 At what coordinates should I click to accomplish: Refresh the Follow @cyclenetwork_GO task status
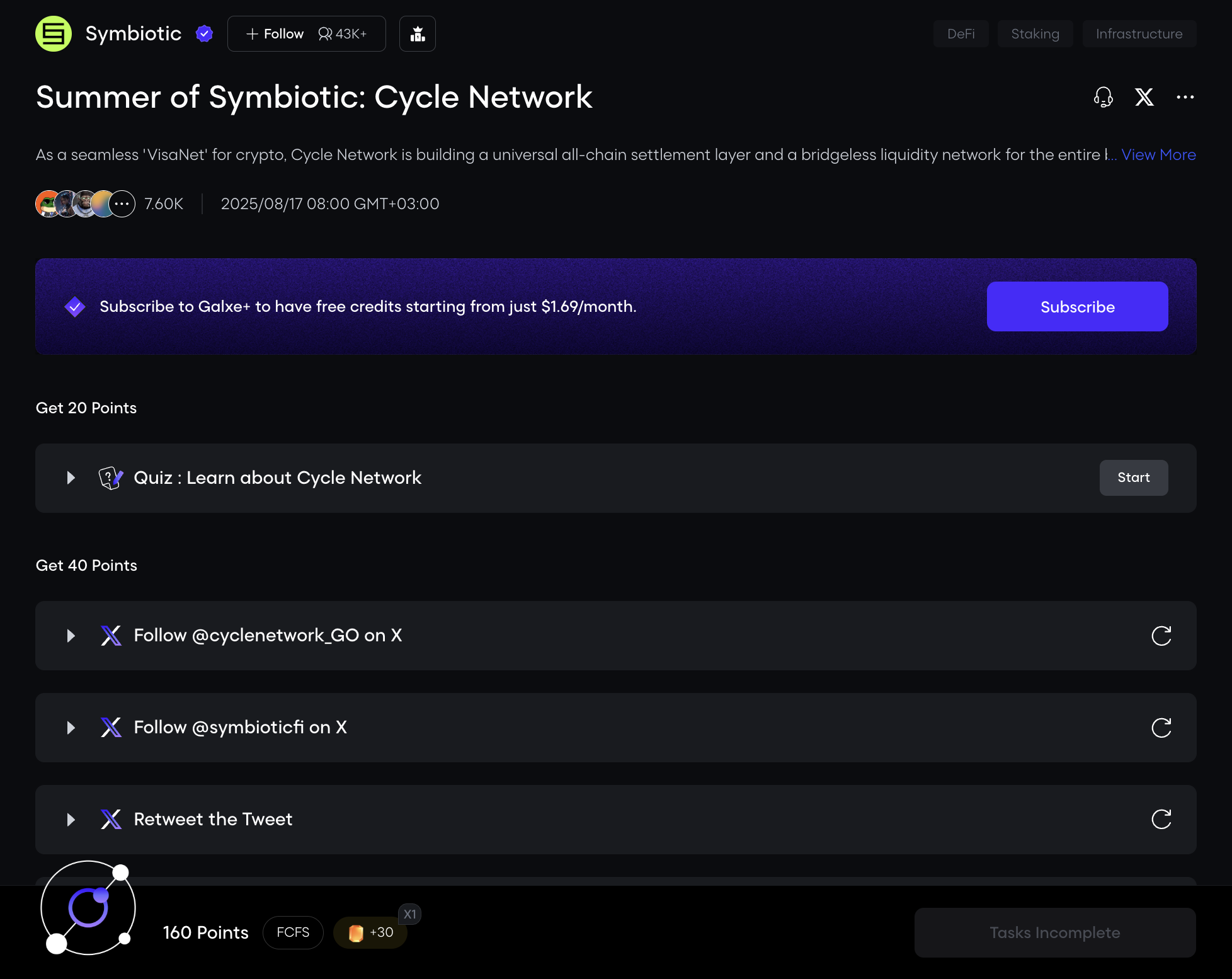(1161, 636)
